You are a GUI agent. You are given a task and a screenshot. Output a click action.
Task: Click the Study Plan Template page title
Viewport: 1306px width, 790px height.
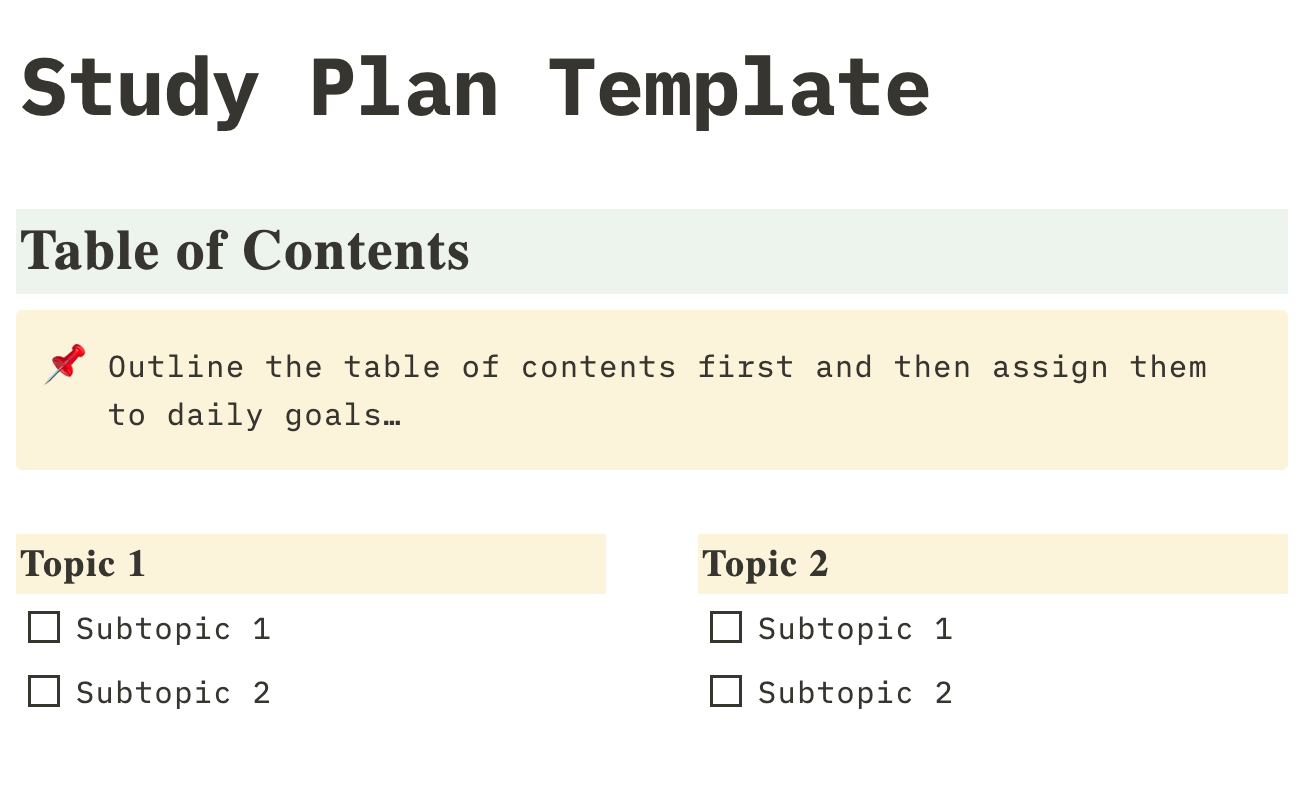click(x=475, y=88)
